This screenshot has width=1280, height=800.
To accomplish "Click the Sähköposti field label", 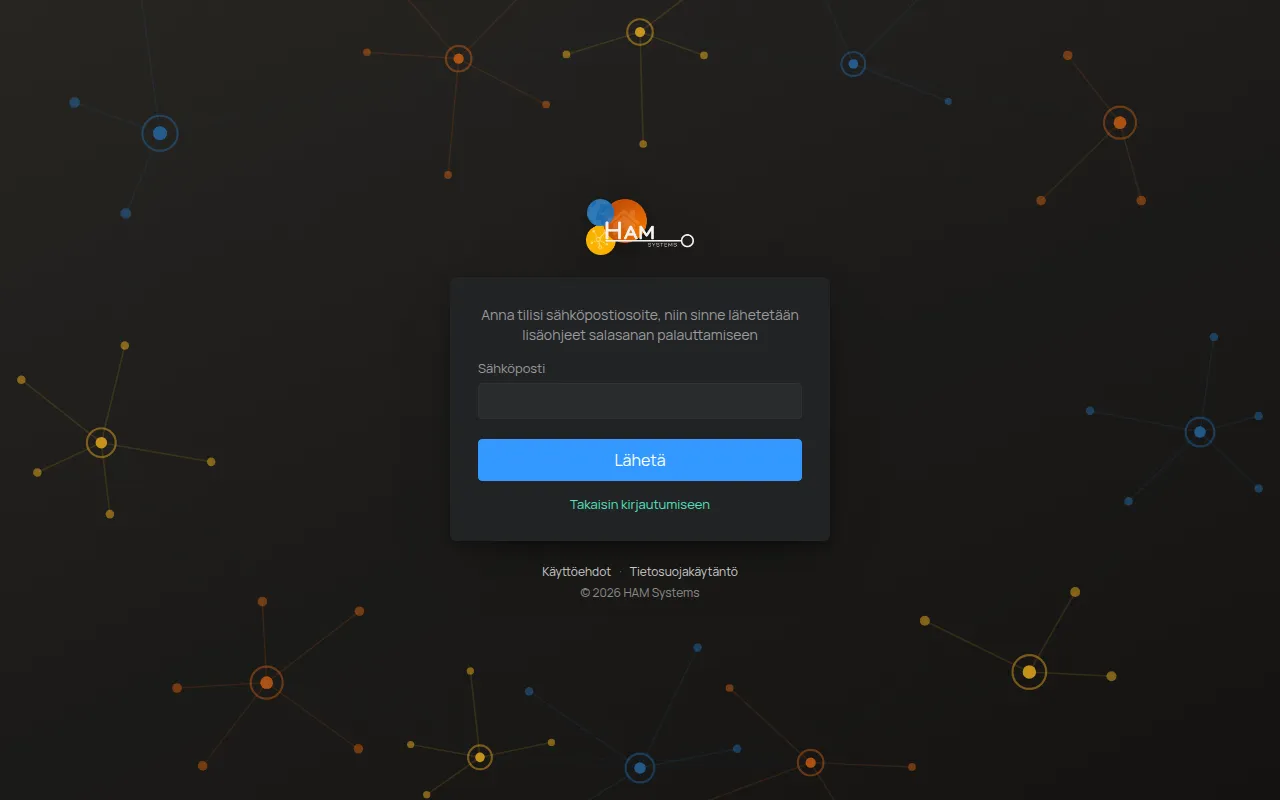I will pyautogui.click(x=512, y=369).
